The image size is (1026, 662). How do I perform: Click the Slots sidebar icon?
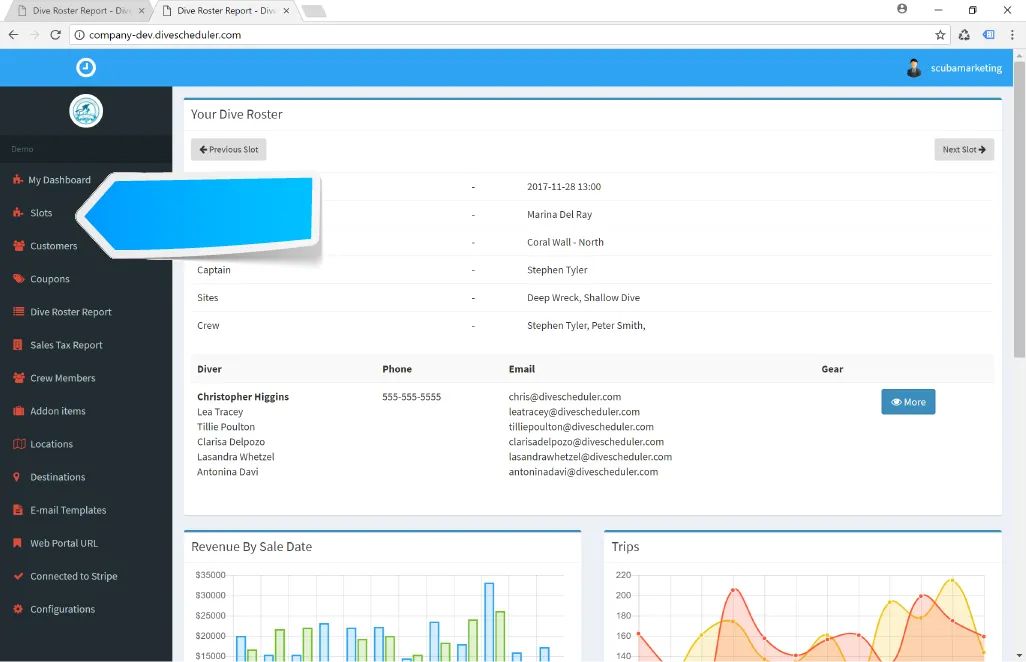[x=18, y=213]
